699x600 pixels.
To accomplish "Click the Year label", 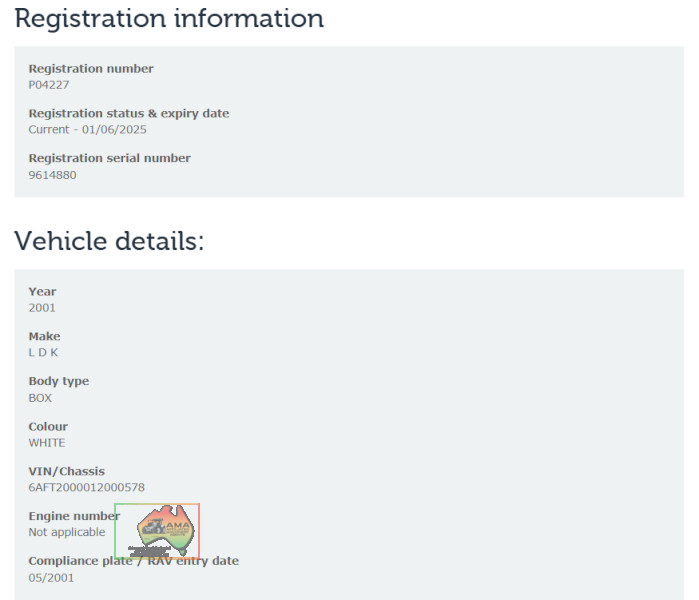I will pyautogui.click(x=42, y=292).
